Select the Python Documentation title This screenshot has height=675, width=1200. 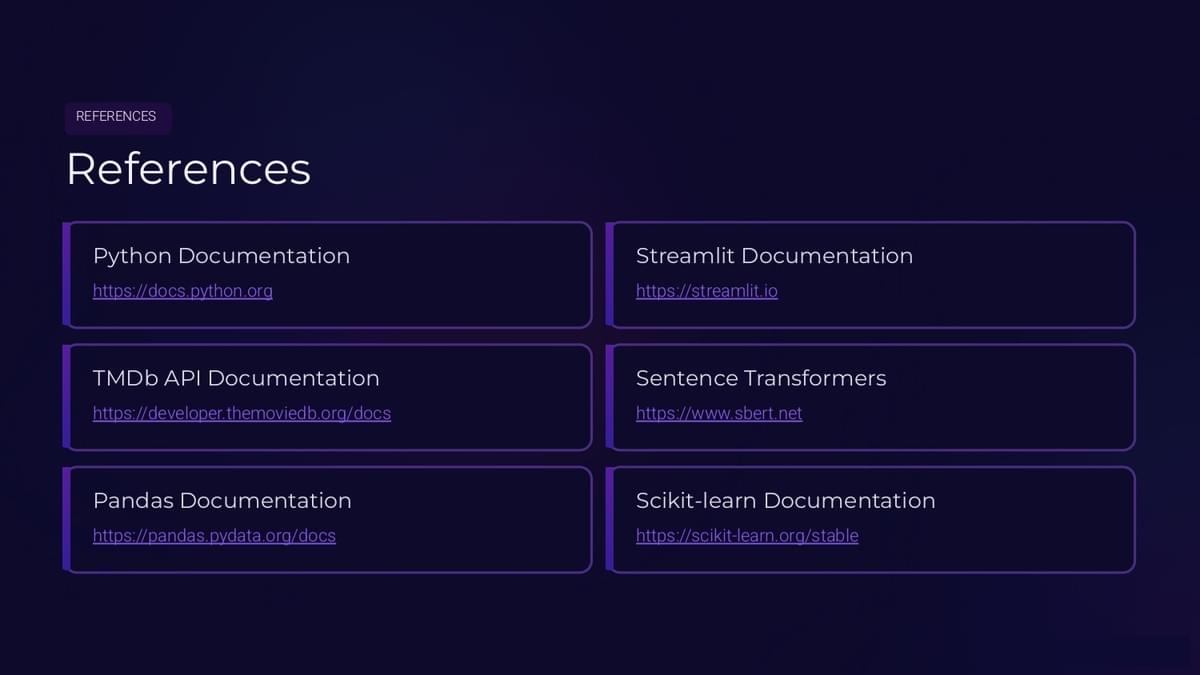point(221,256)
